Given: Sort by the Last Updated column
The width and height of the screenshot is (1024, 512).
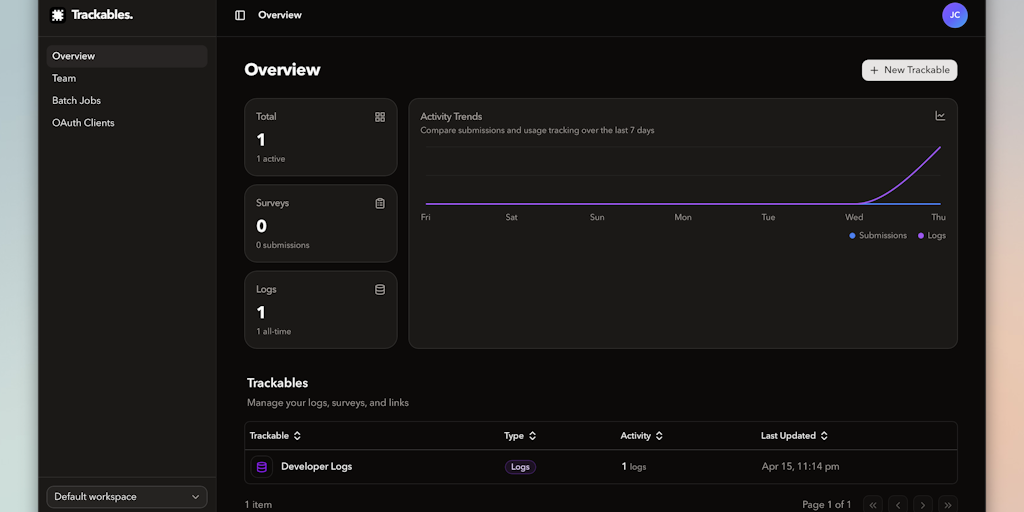Looking at the screenshot, I should point(794,436).
